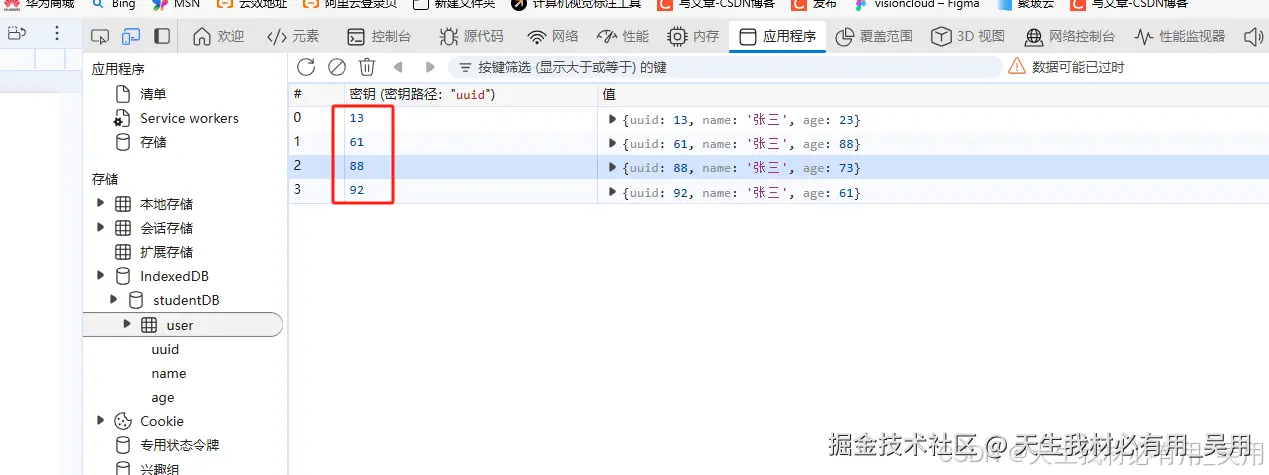This screenshot has height=475, width=1269.
Task: Open the 性能监视器 tab
Action: (x=1180, y=37)
